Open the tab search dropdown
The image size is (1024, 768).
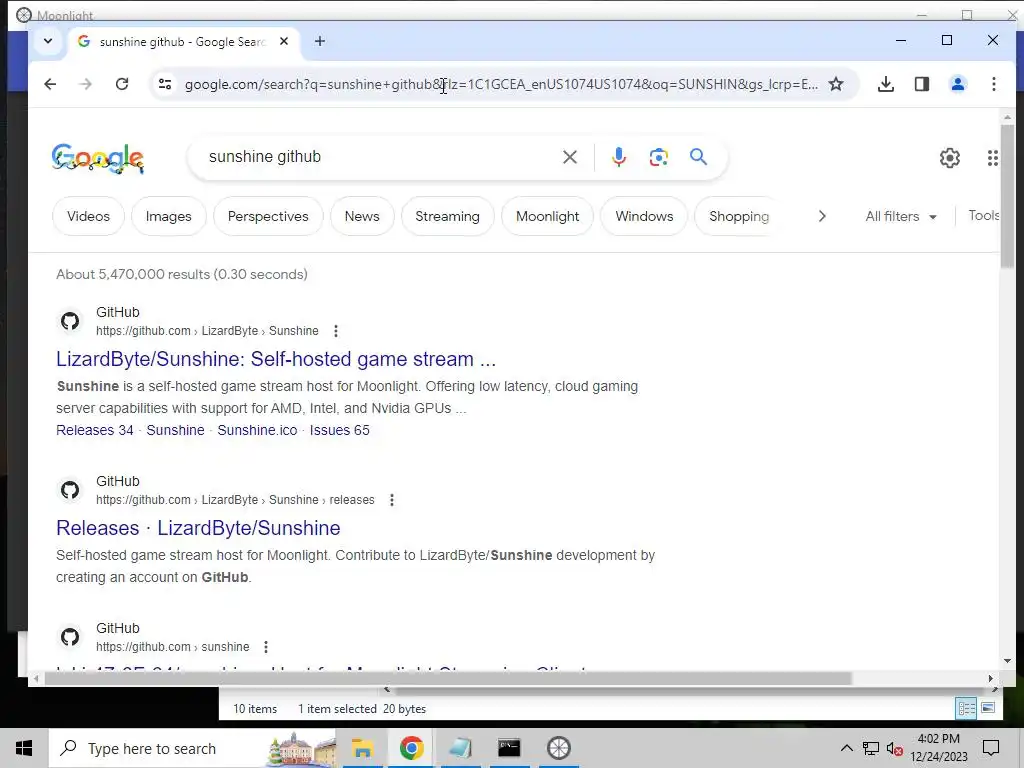click(x=48, y=41)
